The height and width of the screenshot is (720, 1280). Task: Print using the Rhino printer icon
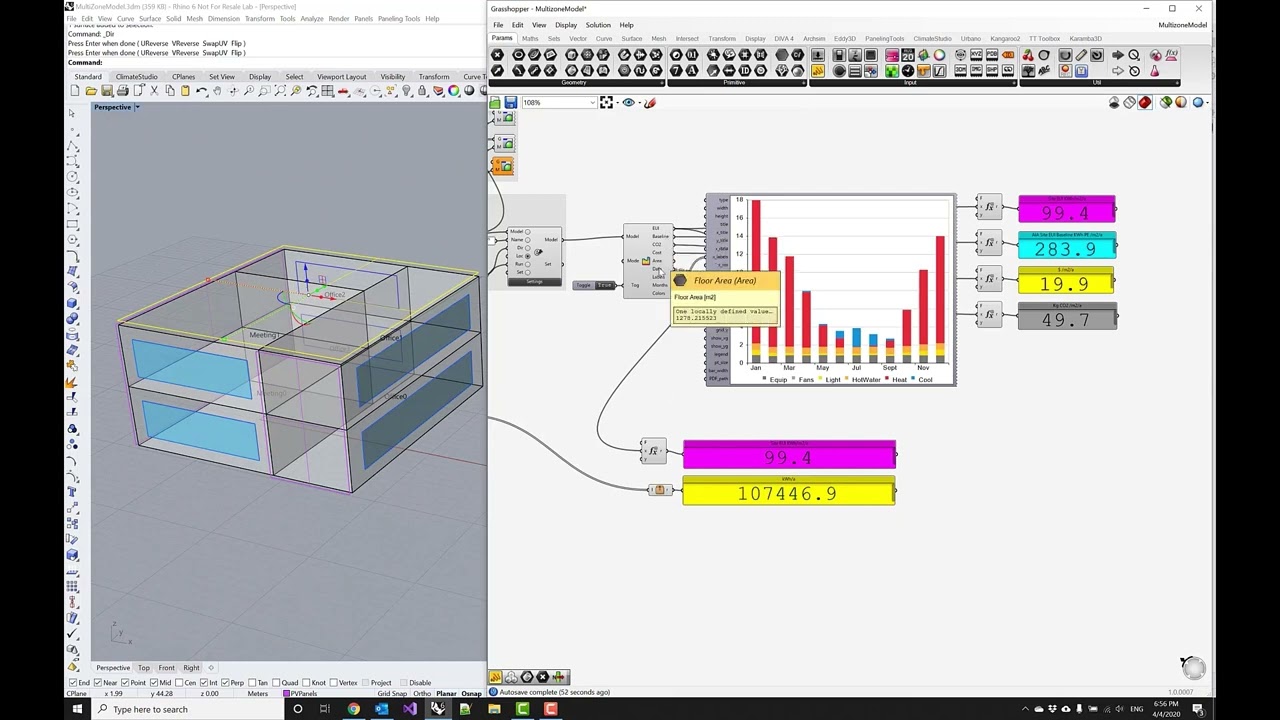122,91
